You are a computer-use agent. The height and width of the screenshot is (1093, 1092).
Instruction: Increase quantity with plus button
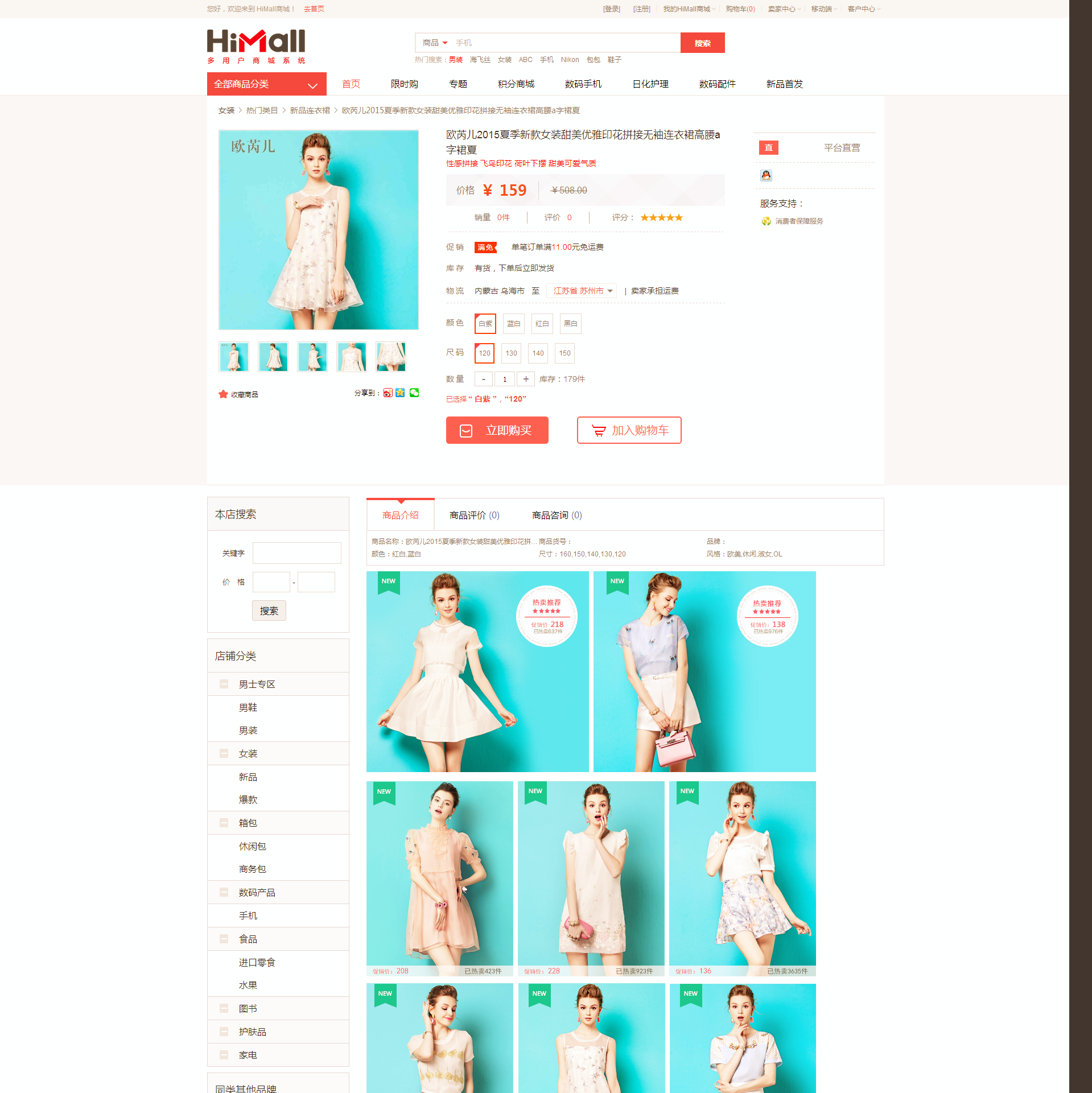click(526, 379)
